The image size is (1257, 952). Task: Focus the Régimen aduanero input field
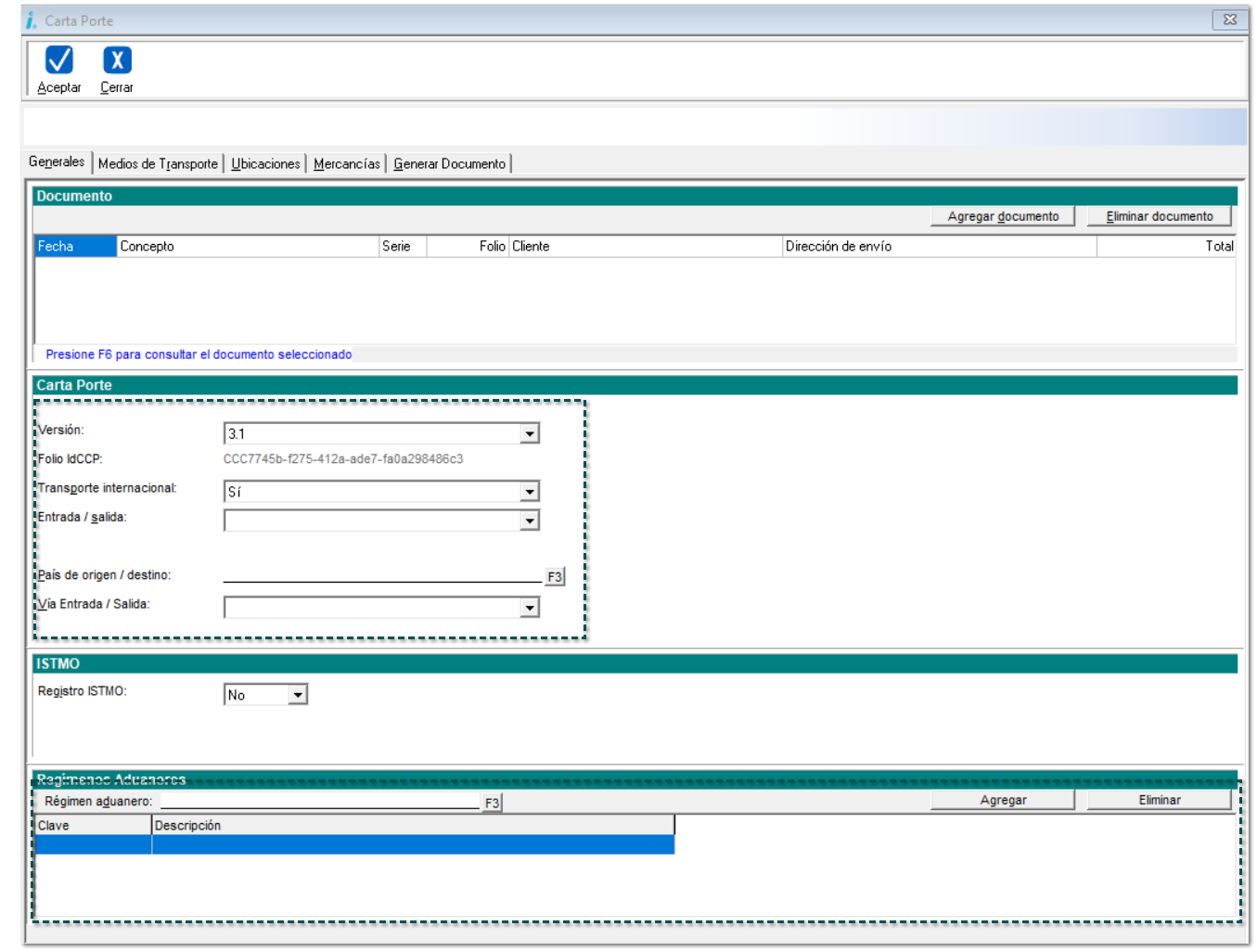[320, 801]
